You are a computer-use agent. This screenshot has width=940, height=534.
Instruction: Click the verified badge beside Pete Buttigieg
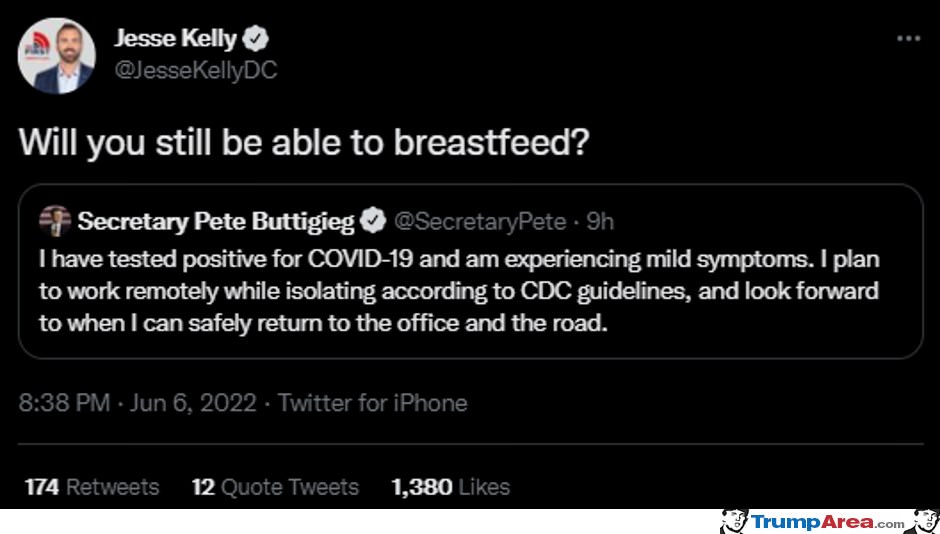(373, 222)
